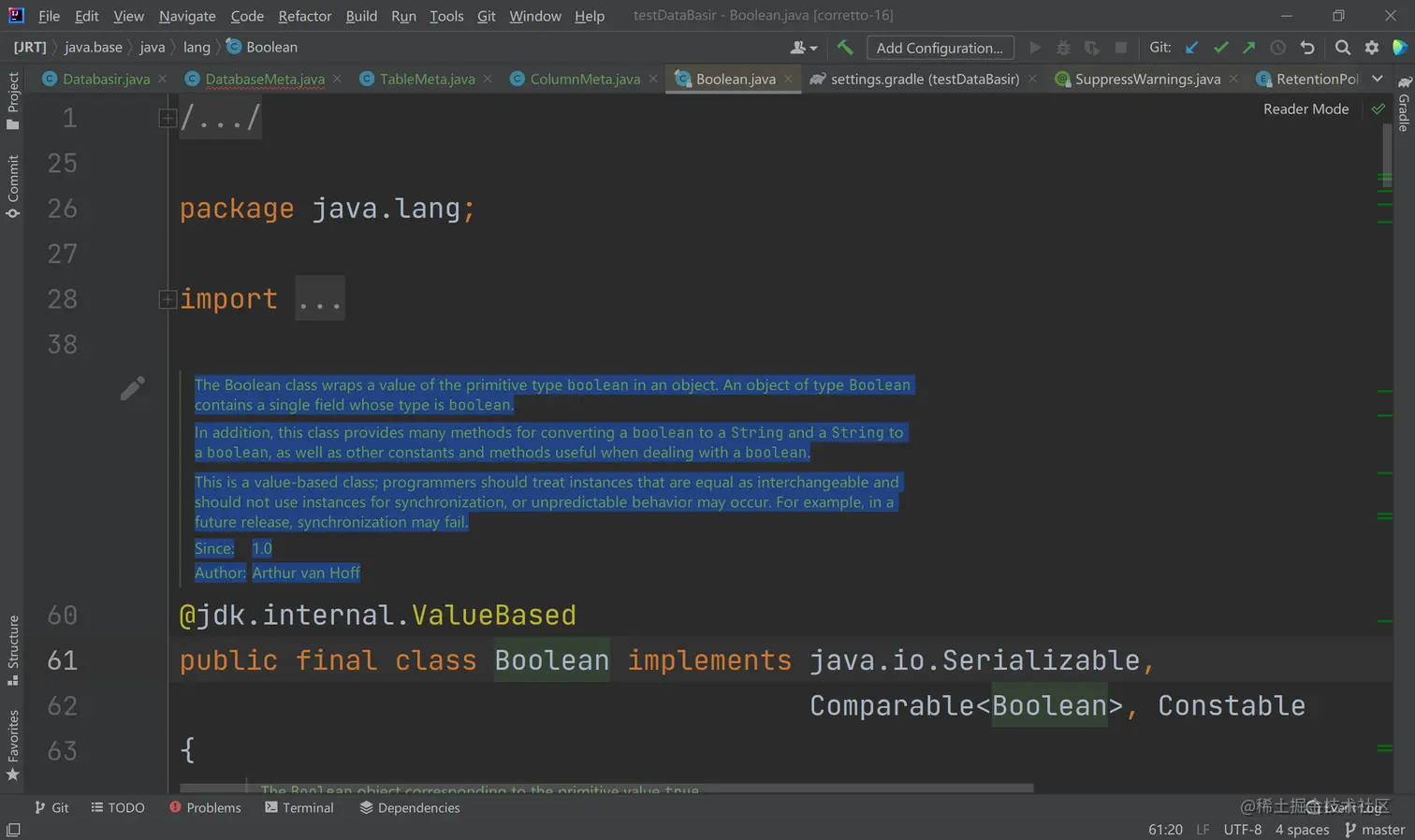
Task: Click the Build project hammer icon
Action: pyautogui.click(x=845, y=48)
